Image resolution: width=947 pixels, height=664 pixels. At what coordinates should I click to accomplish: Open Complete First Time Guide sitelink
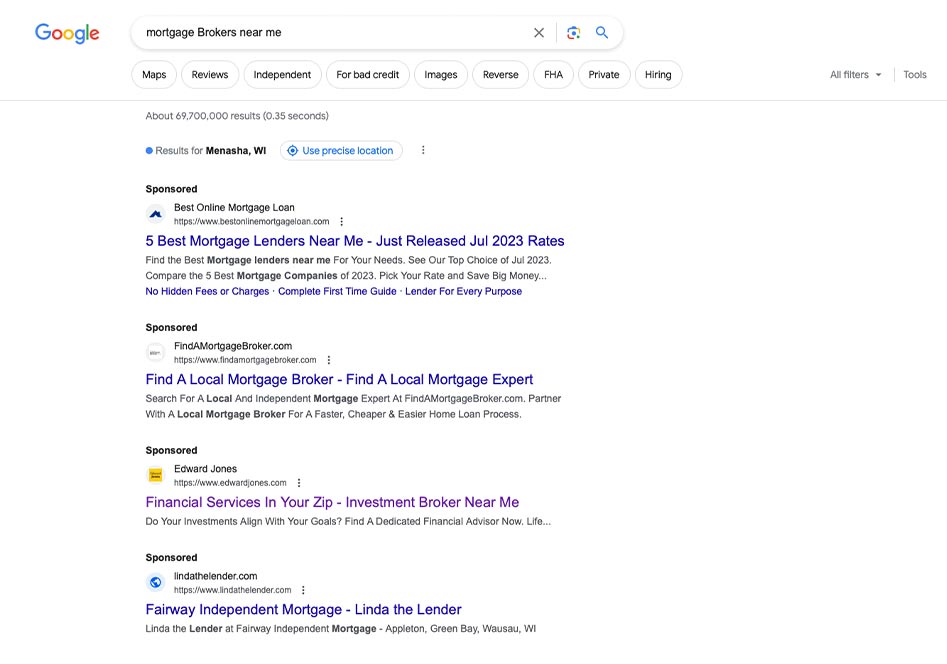tap(337, 291)
